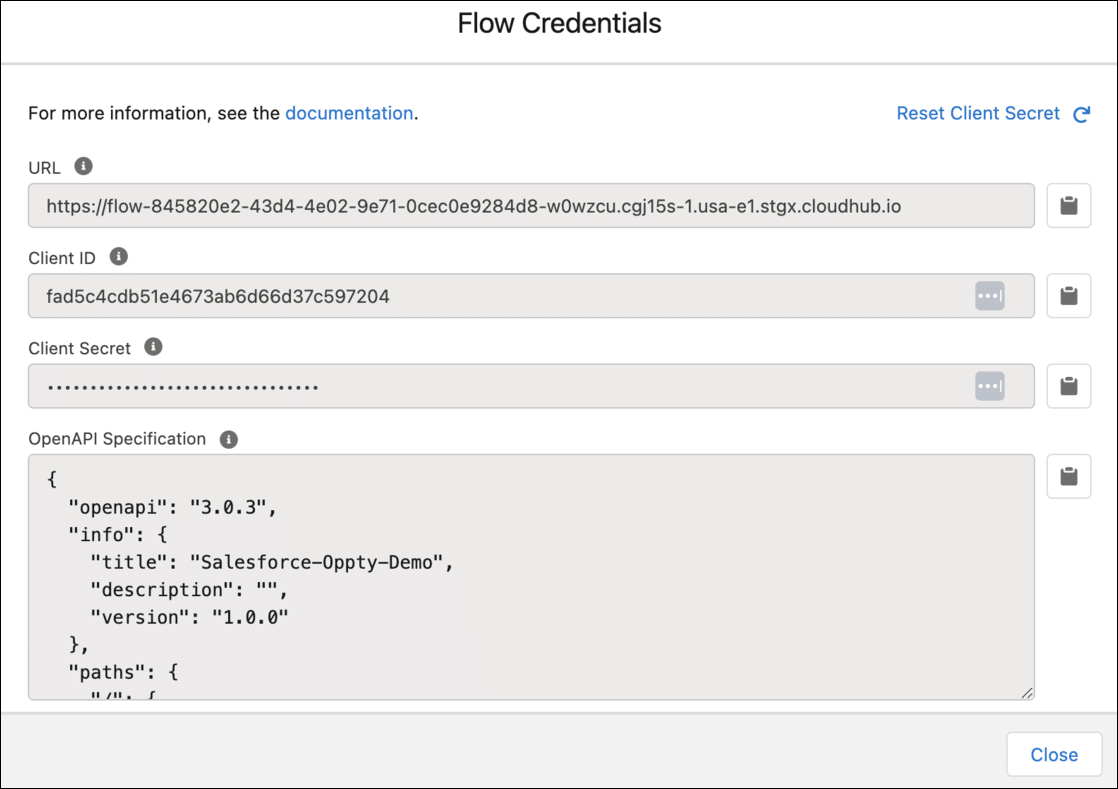Click Reset Client Secret link
1118x789 pixels.
click(978, 113)
